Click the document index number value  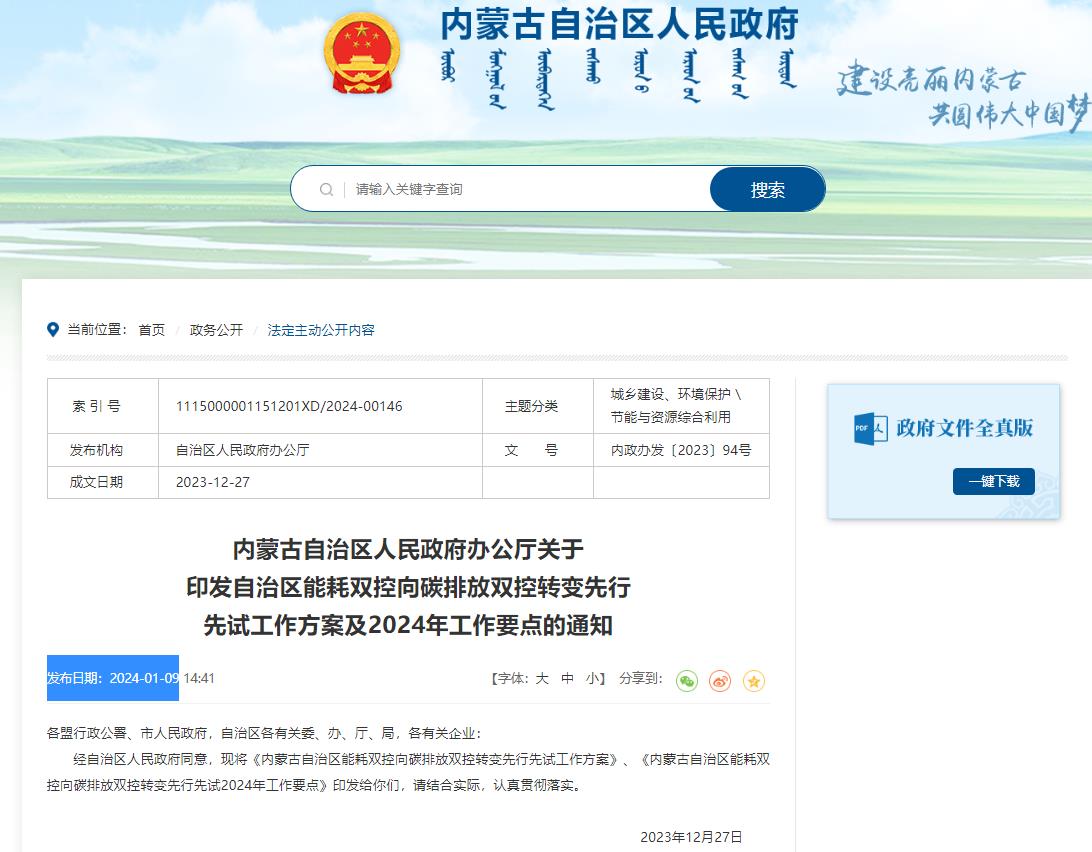pyautogui.click(x=289, y=406)
